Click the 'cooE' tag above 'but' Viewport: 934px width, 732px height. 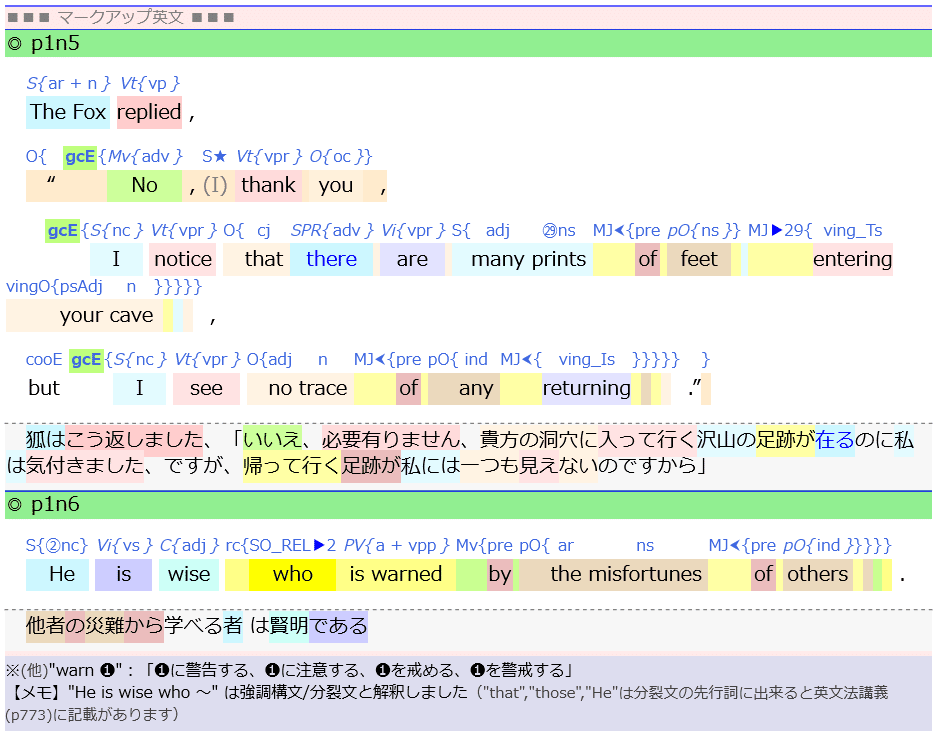pyautogui.click(x=43, y=360)
